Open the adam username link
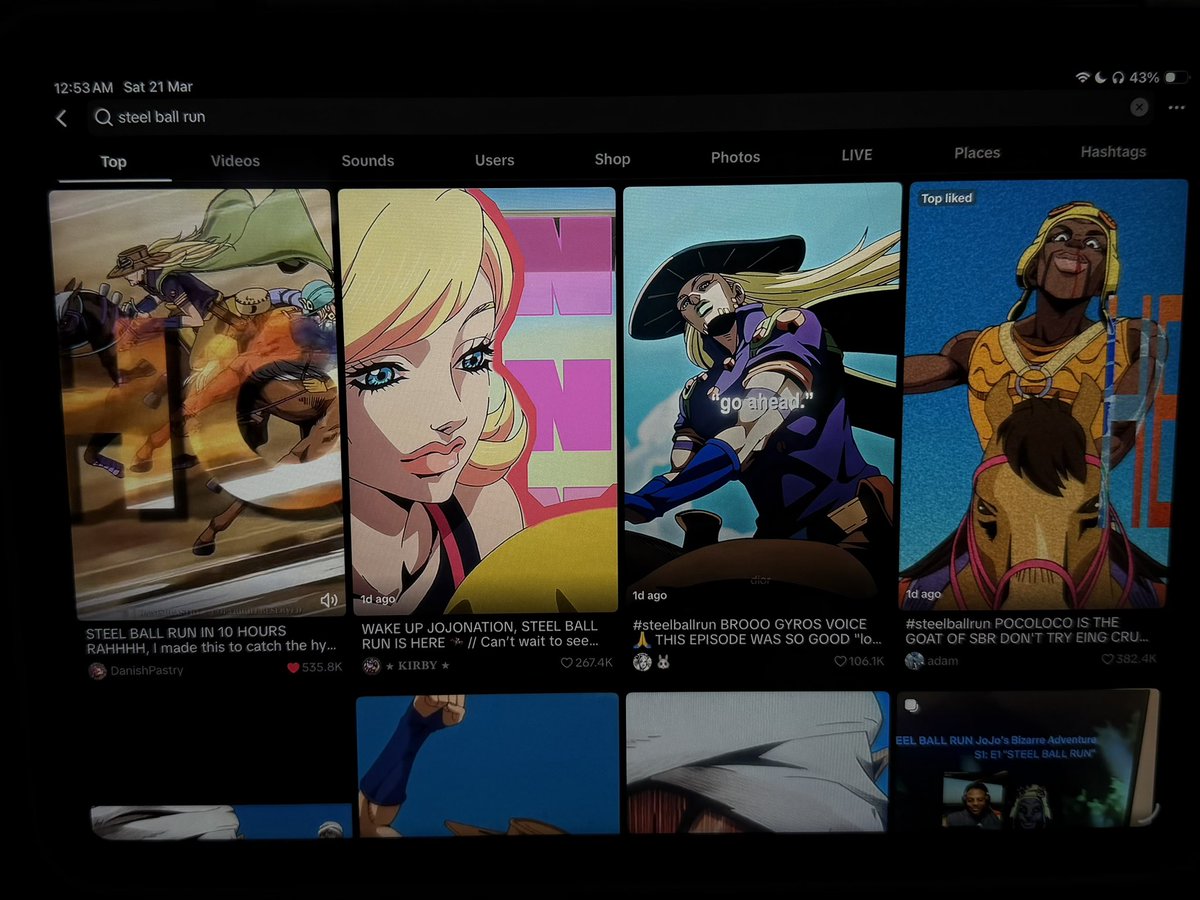 pos(942,660)
